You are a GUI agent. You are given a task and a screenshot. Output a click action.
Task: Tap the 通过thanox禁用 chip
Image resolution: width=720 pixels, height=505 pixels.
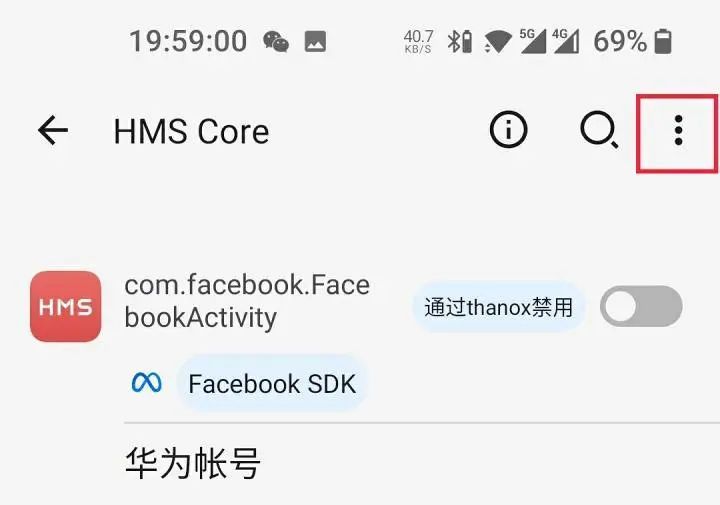[499, 307]
